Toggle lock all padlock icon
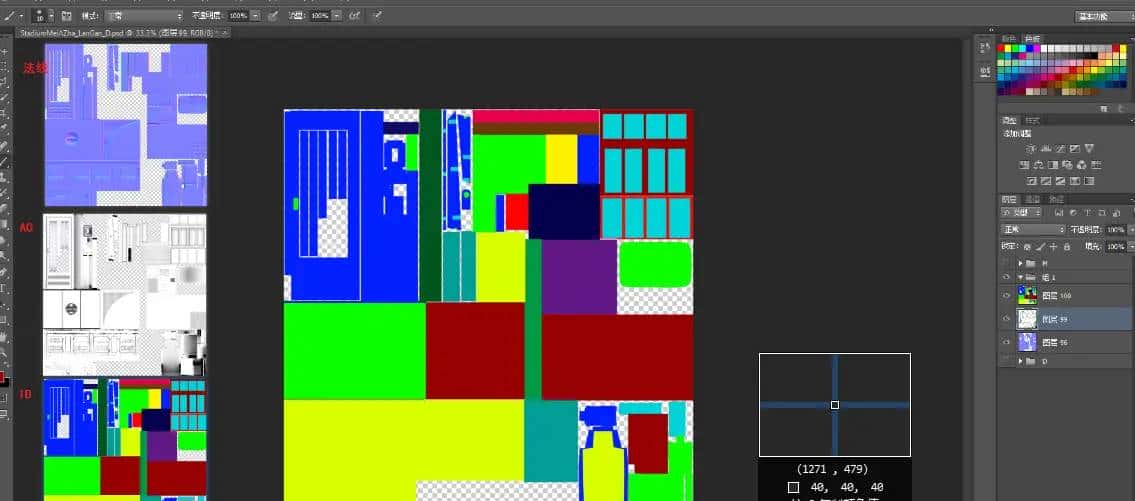 click(x=1067, y=247)
